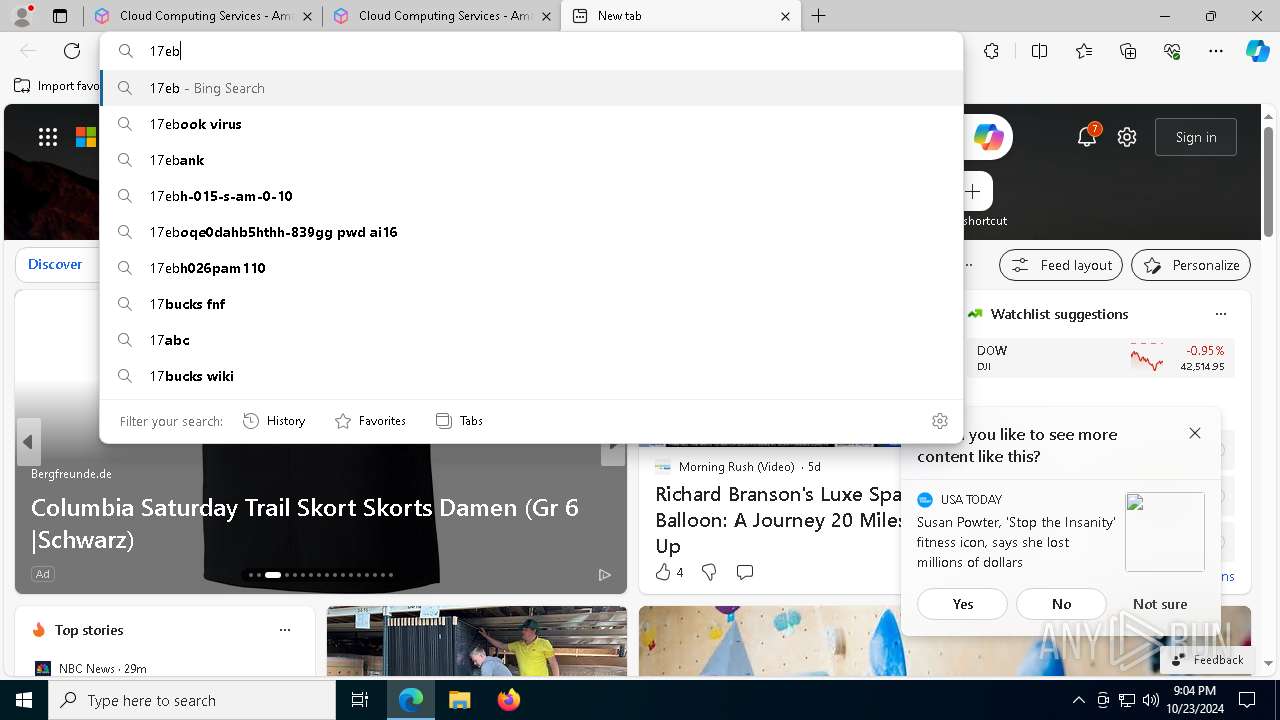Select the Discover feed tab
1280x720 pixels.
(x=55, y=264)
